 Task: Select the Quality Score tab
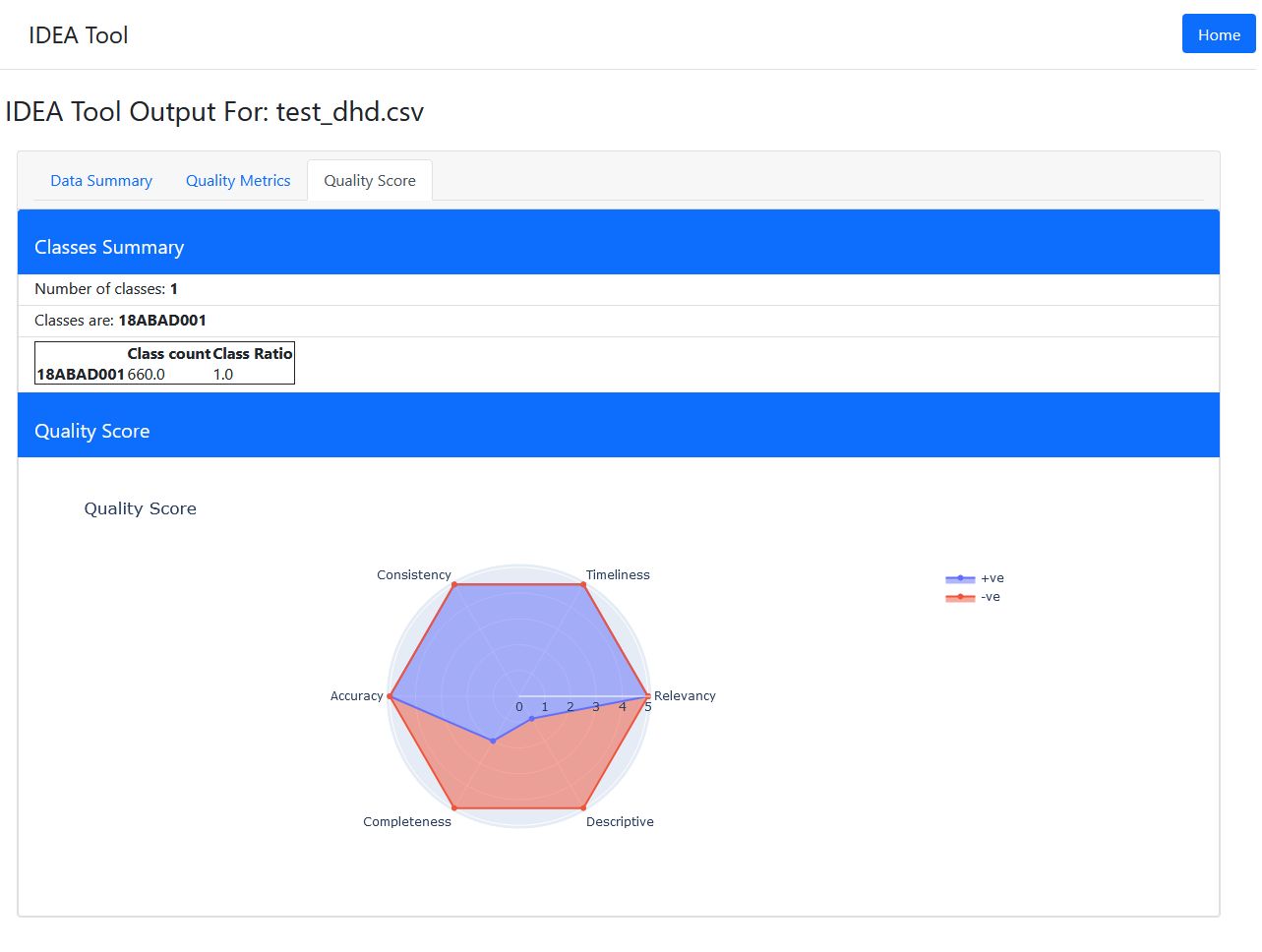370,181
